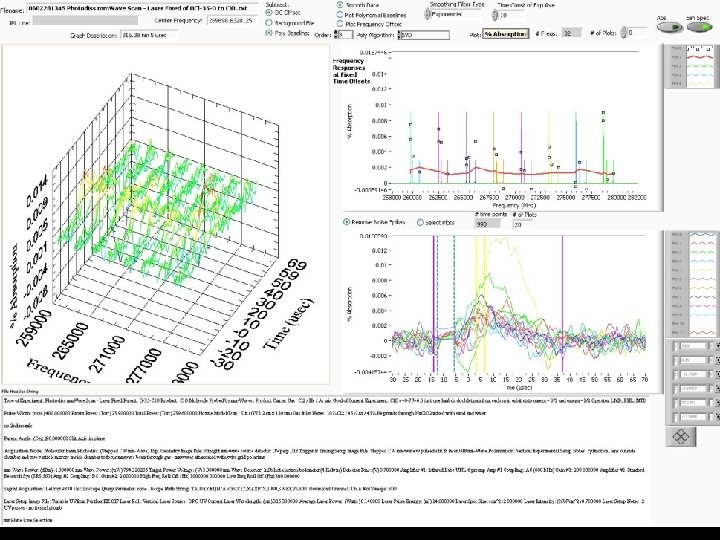This screenshot has height=540, width=720.
Task: Click red Plot 1 swatch in upper legend
Action: tap(700, 57)
